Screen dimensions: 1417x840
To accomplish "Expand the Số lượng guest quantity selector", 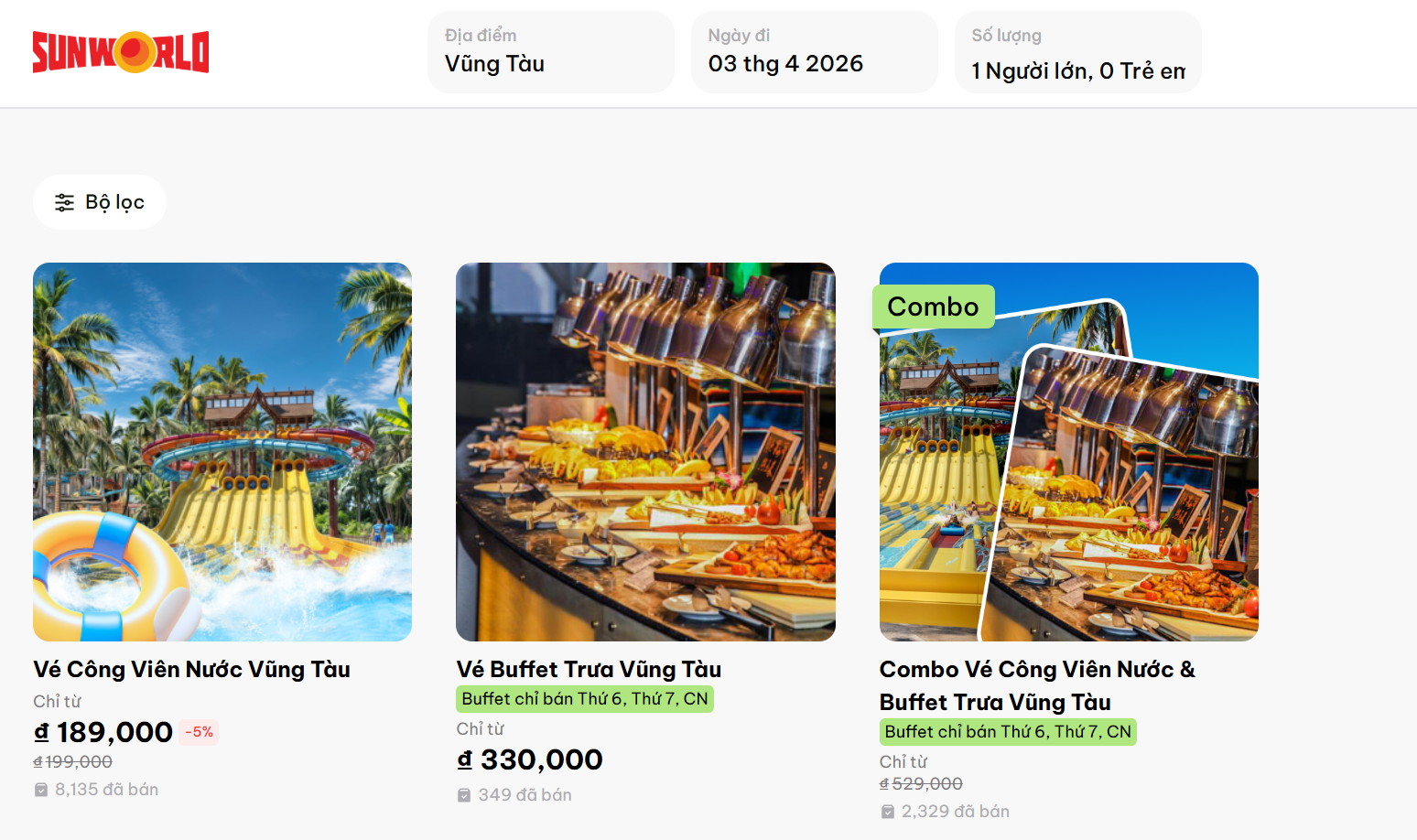I will pyautogui.click(x=1078, y=52).
